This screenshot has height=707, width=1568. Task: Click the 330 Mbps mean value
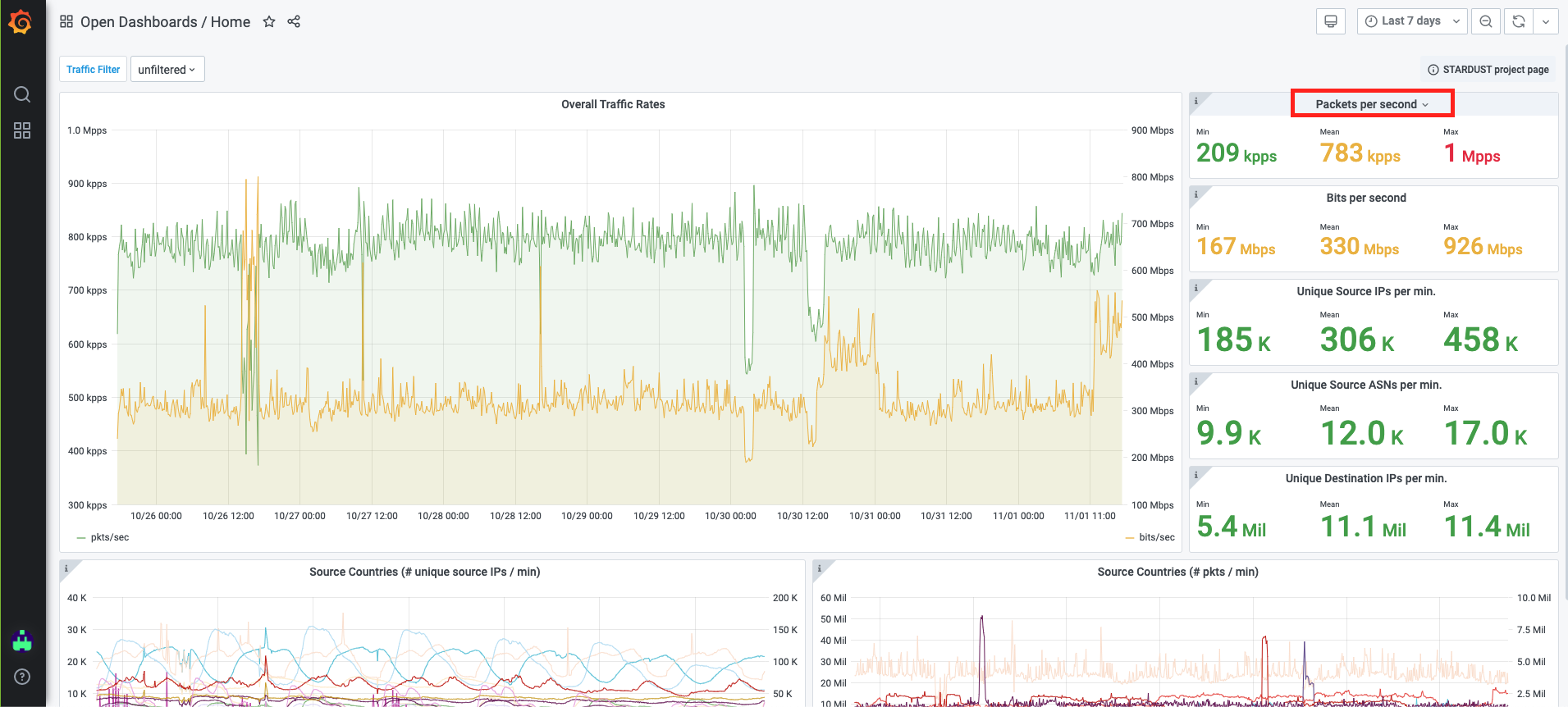point(1360,246)
